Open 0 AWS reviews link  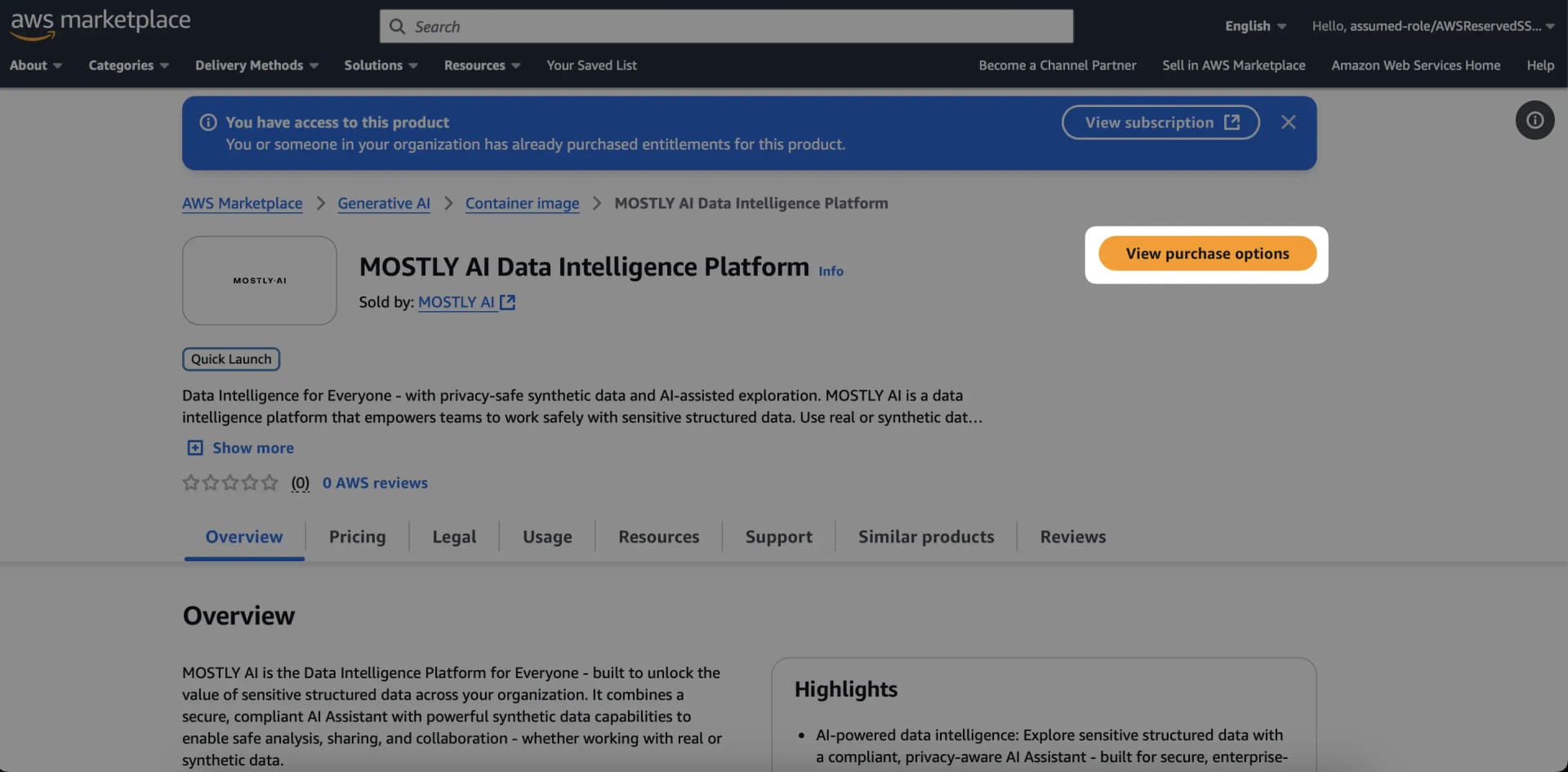375,483
